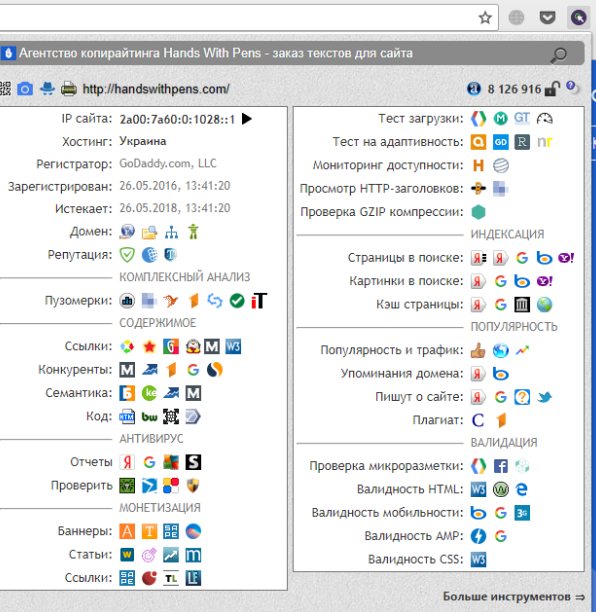Click the red star icon in Ссылки row
The width and height of the screenshot is (596, 612).
[149, 347]
